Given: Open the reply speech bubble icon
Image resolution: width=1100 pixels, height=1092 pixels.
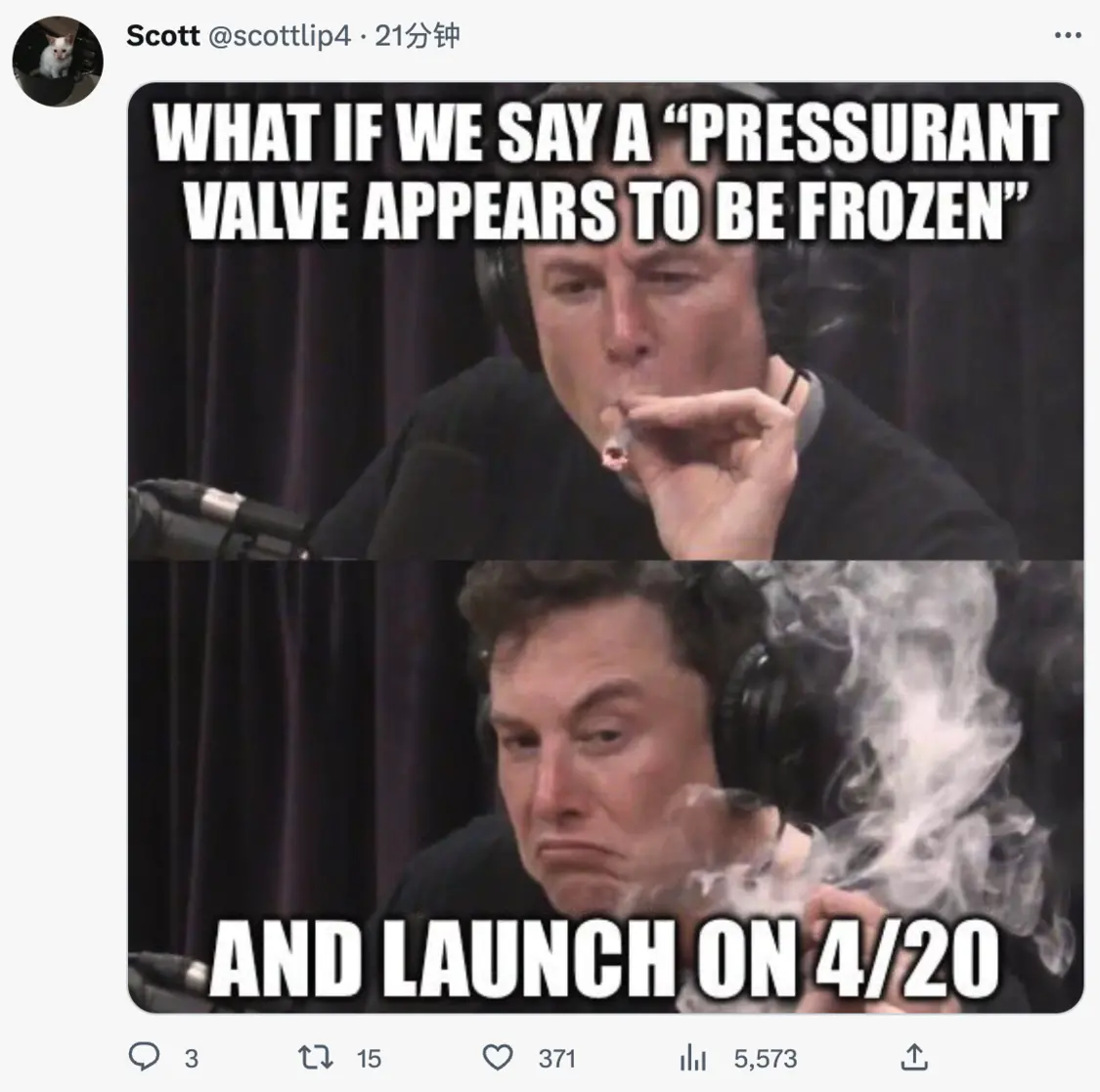Looking at the screenshot, I should click(145, 1057).
